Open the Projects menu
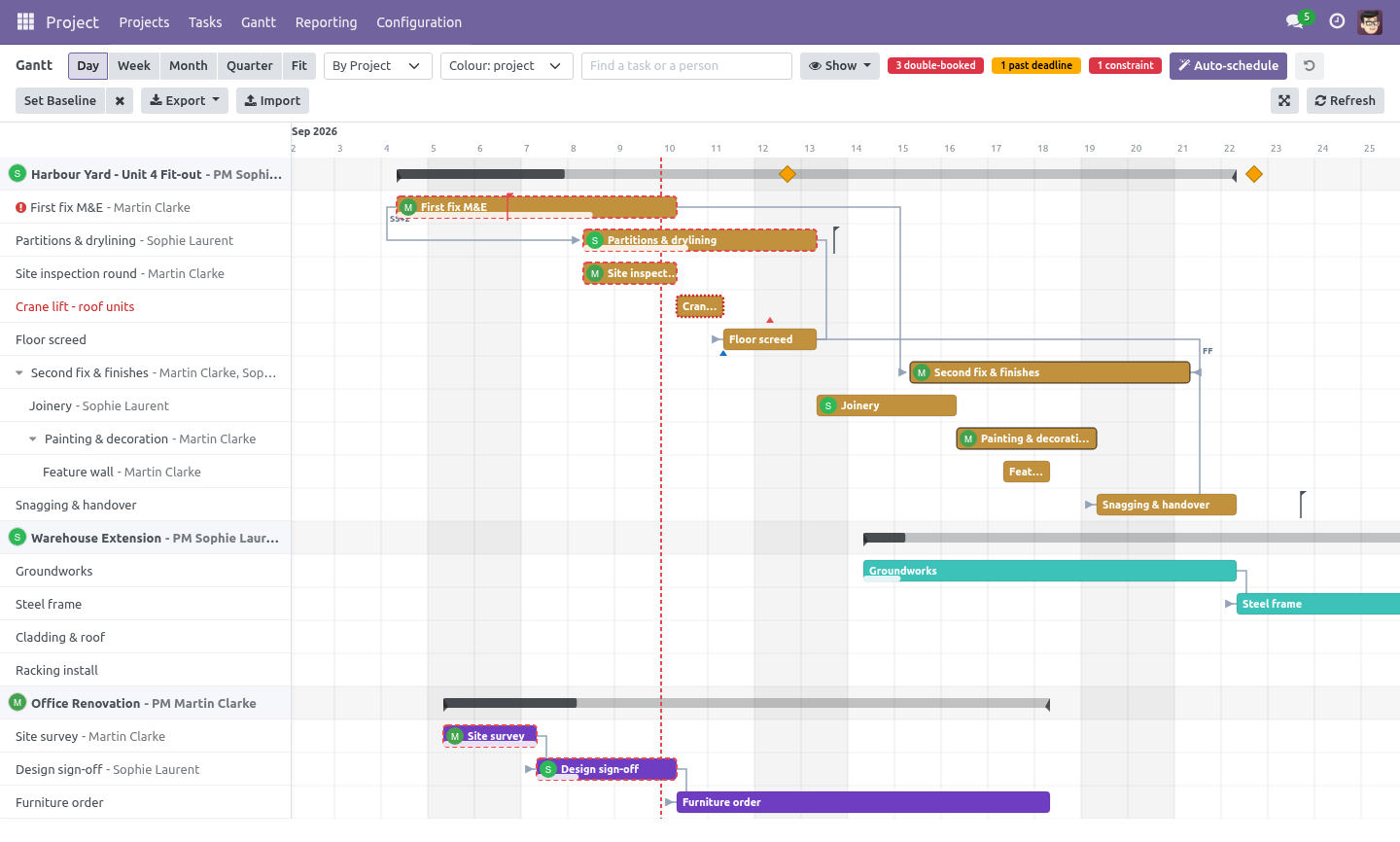Screen dimensions: 1400x842 (144, 22)
